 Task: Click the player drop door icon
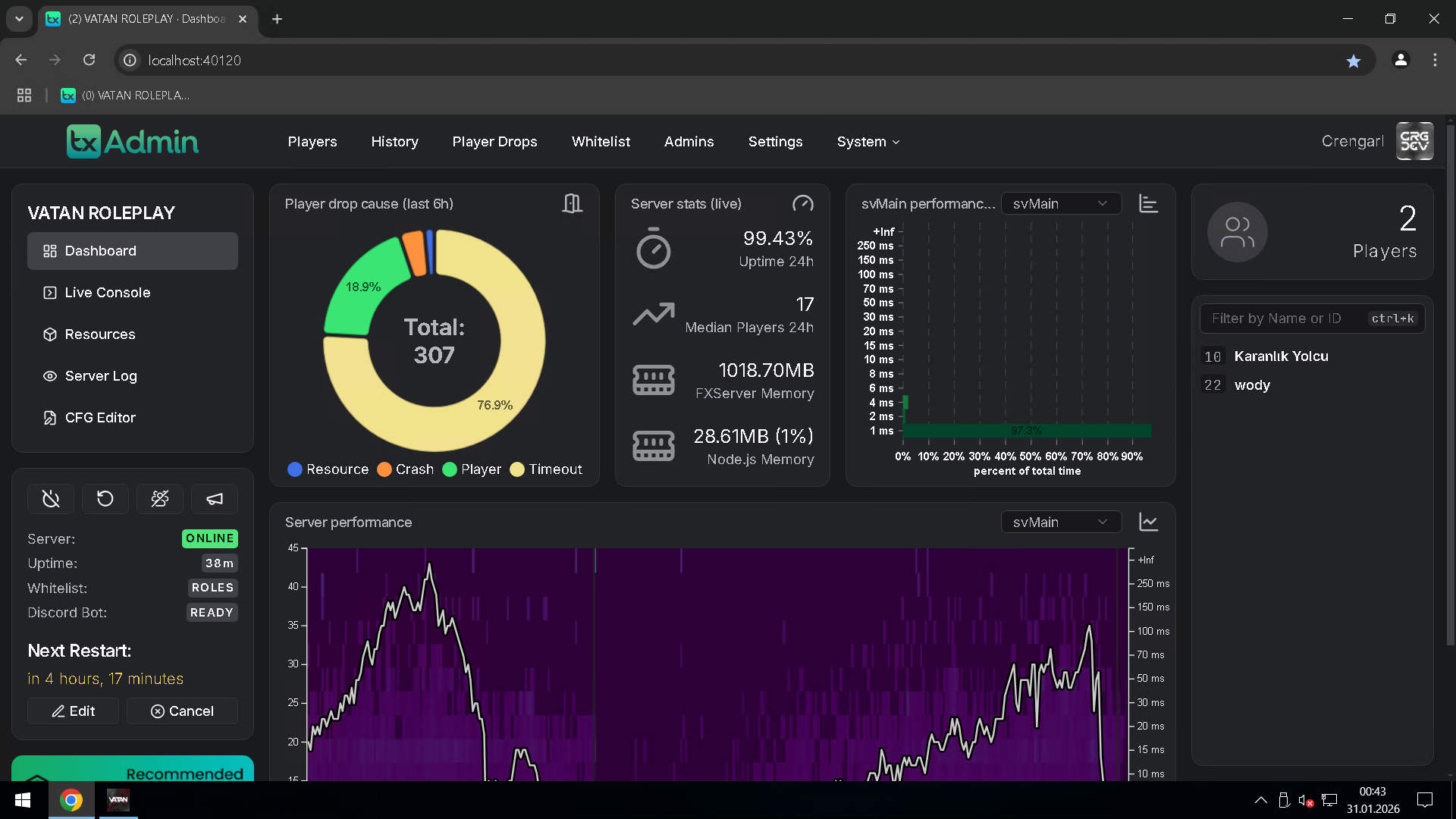click(573, 203)
